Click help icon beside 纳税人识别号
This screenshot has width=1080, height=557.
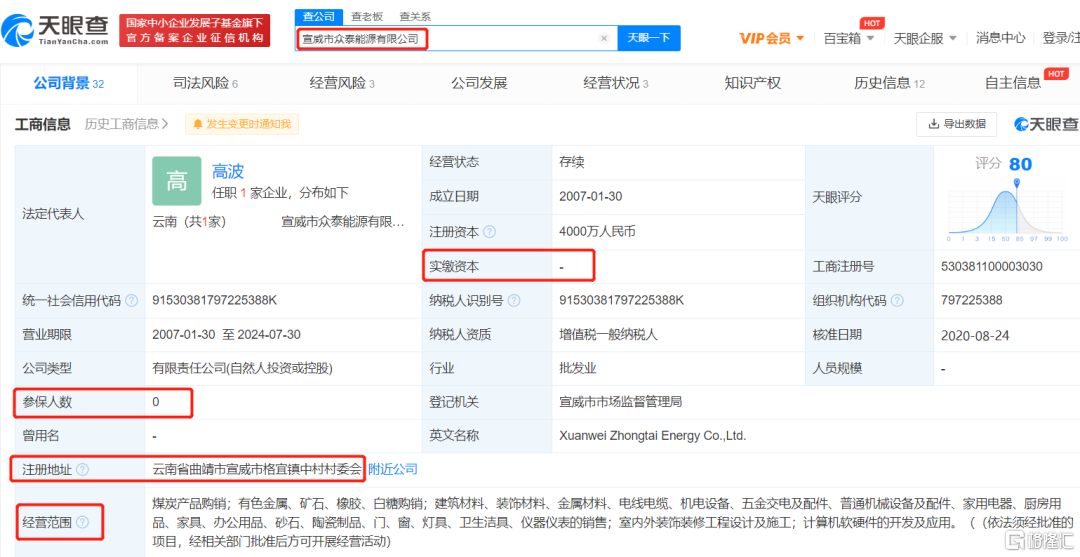(x=514, y=301)
